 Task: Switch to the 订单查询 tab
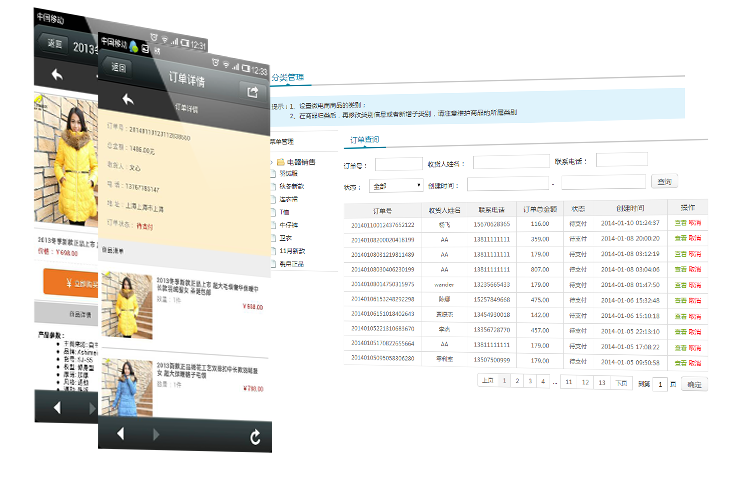coord(363,139)
